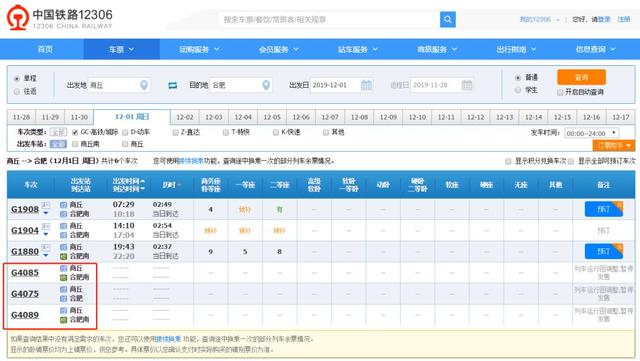Select all train types button
Screen dimensions: 640x361
coord(58,132)
